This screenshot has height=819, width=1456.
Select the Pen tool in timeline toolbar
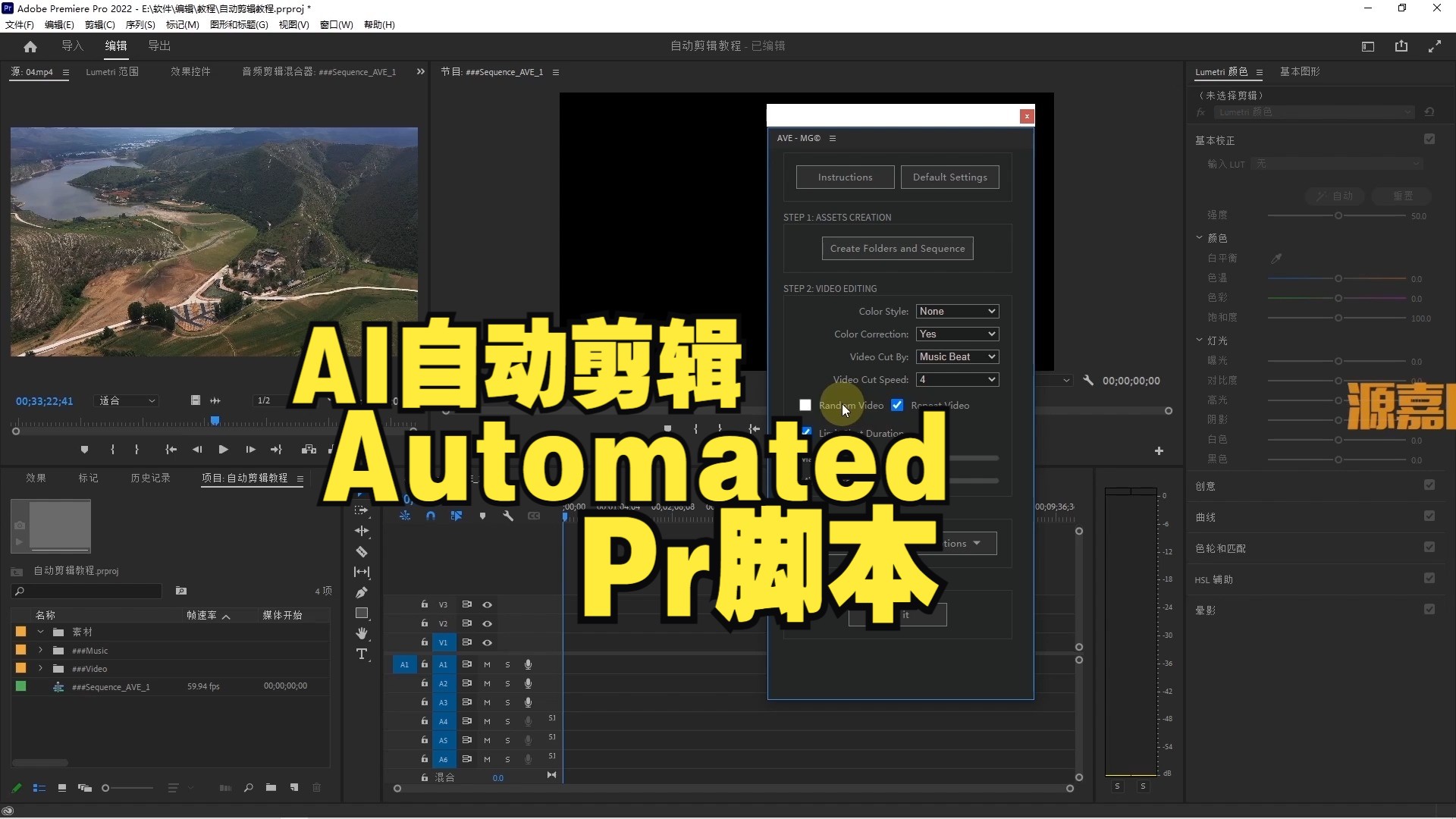click(362, 592)
